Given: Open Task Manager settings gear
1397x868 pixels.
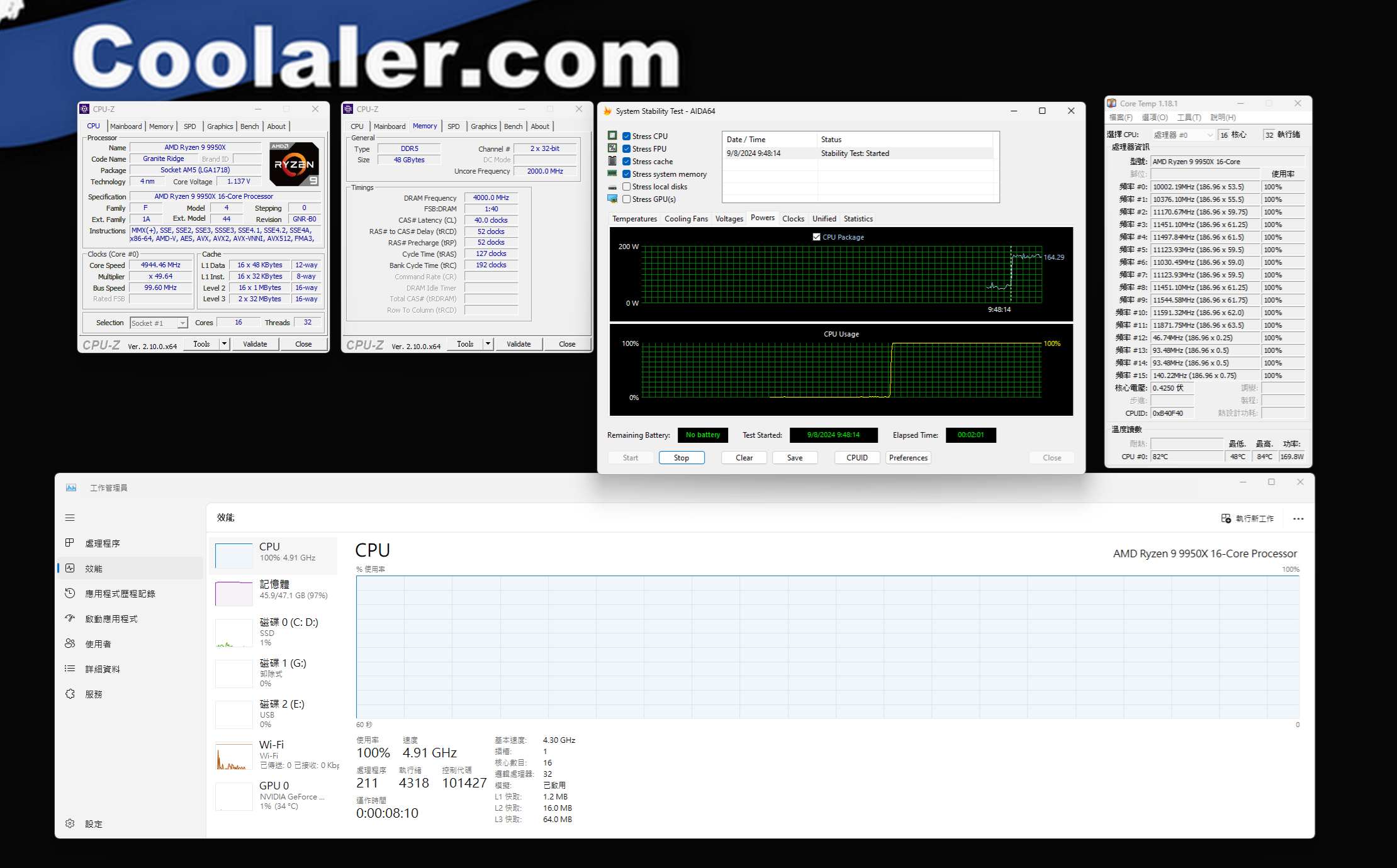Looking at the screenshot, I should coord(70,823).
